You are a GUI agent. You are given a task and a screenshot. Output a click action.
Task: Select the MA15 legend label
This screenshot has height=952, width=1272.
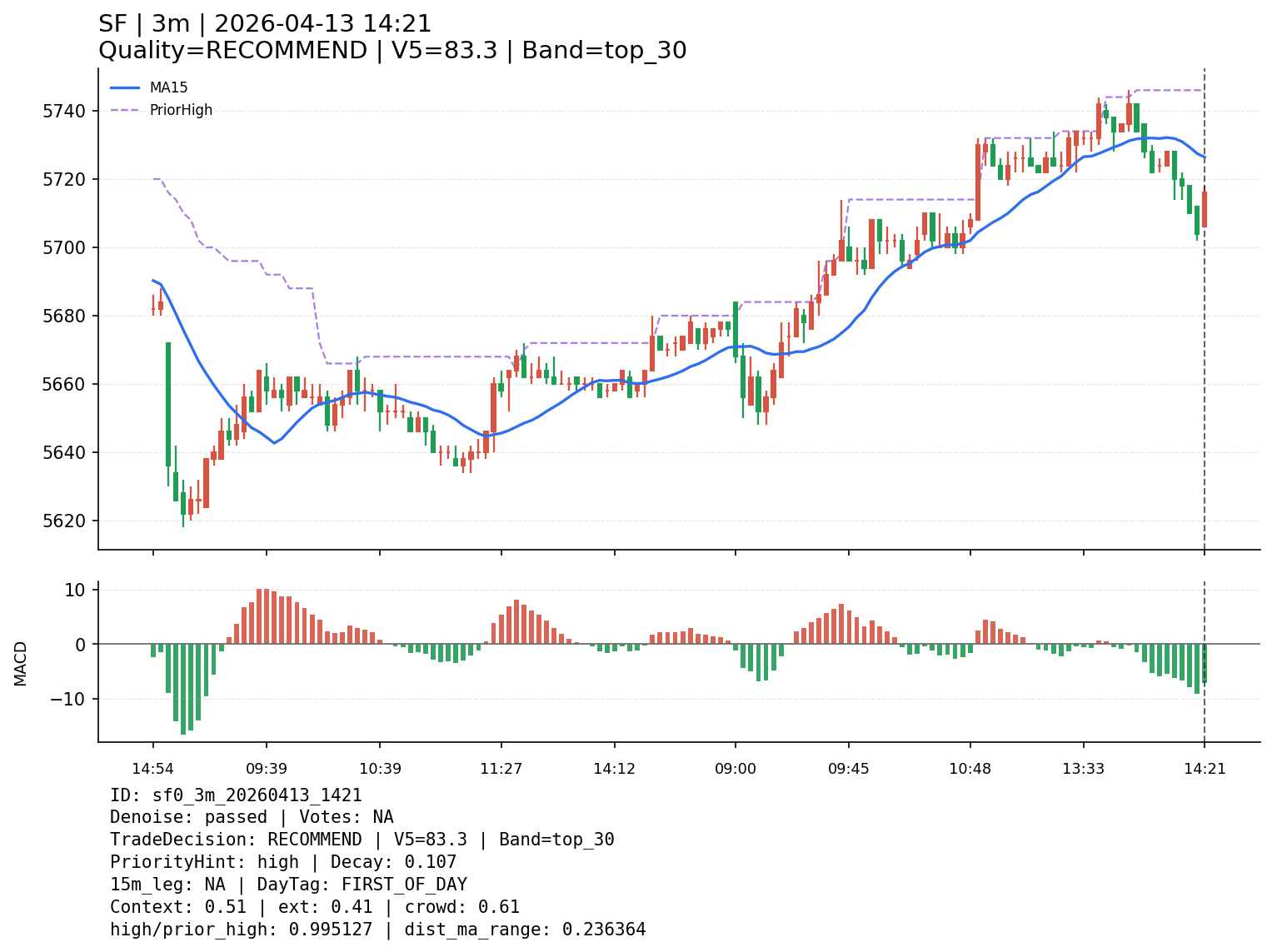(168, 87)
